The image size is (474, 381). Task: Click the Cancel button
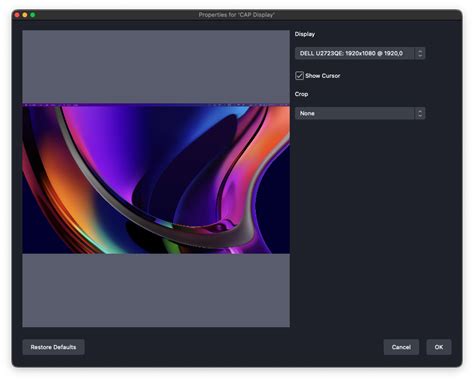click(401, 347)
